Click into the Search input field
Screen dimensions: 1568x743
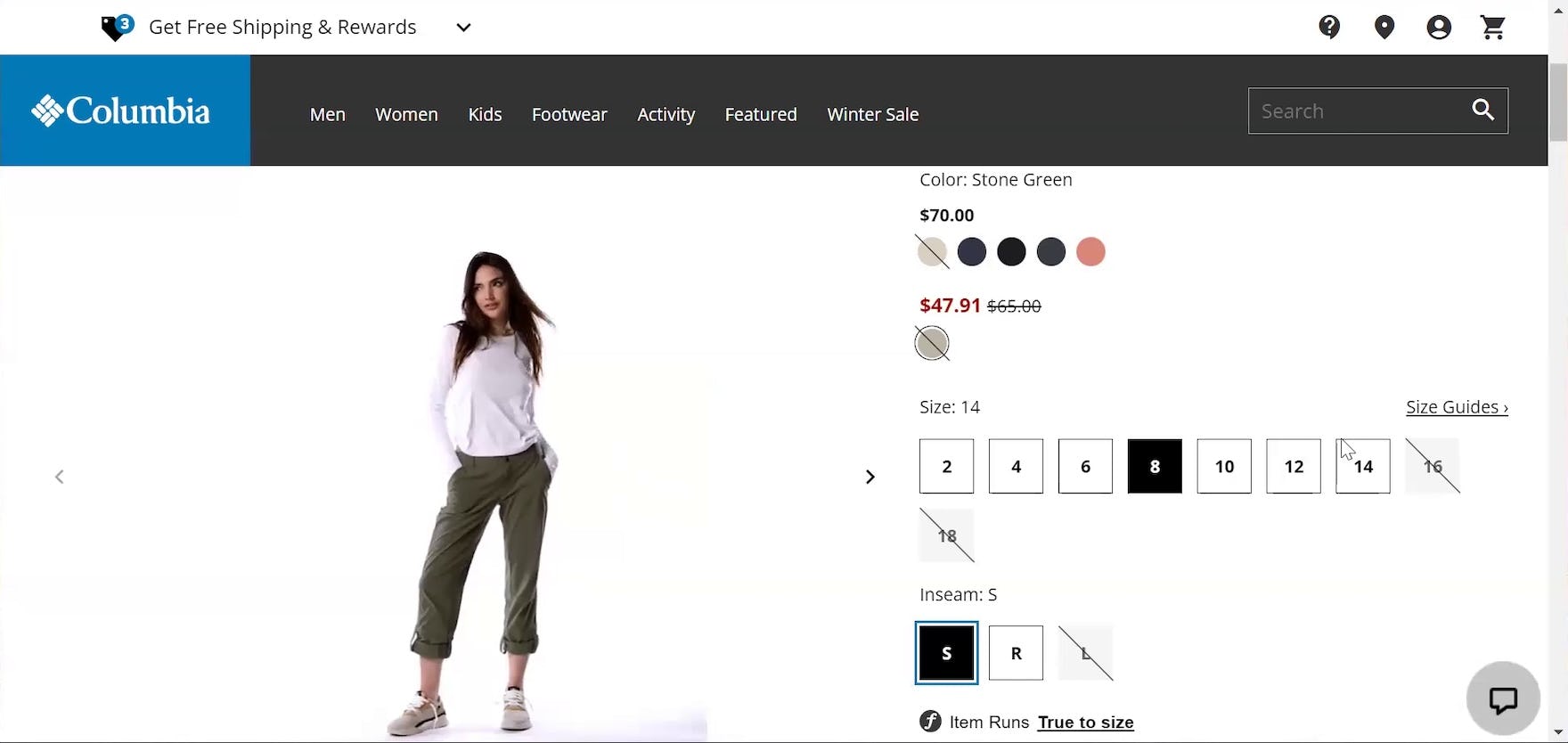click(x=1354, y=111)
